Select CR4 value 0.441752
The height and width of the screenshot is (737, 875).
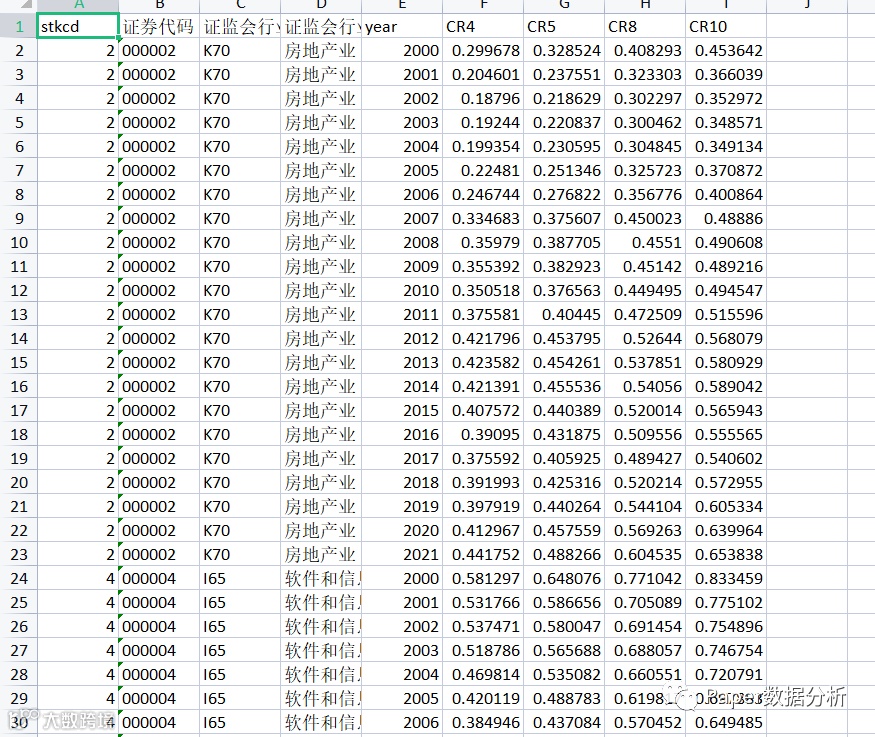pos(483,554)
